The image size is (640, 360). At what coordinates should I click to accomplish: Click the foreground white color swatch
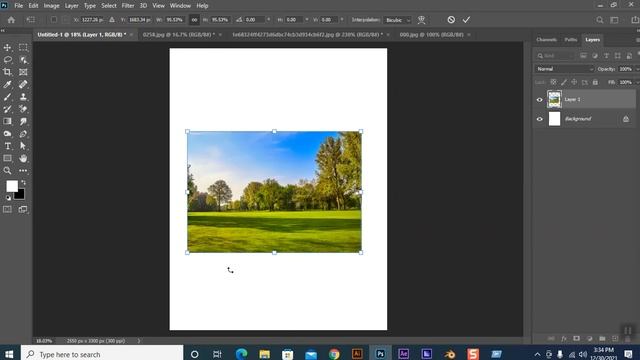point(11,185)
